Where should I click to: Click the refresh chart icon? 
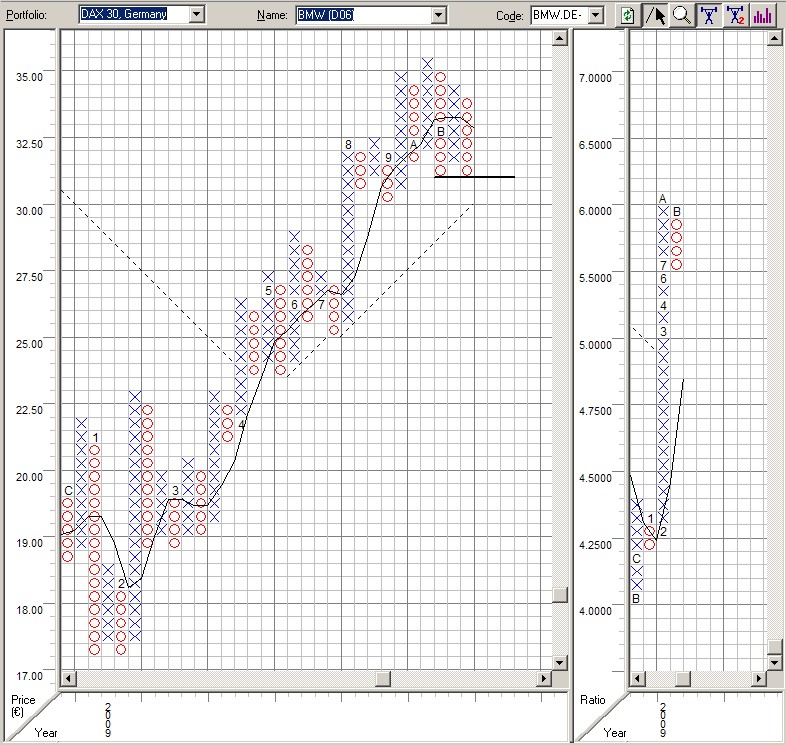pyautogui.click(x=627, y=15)
